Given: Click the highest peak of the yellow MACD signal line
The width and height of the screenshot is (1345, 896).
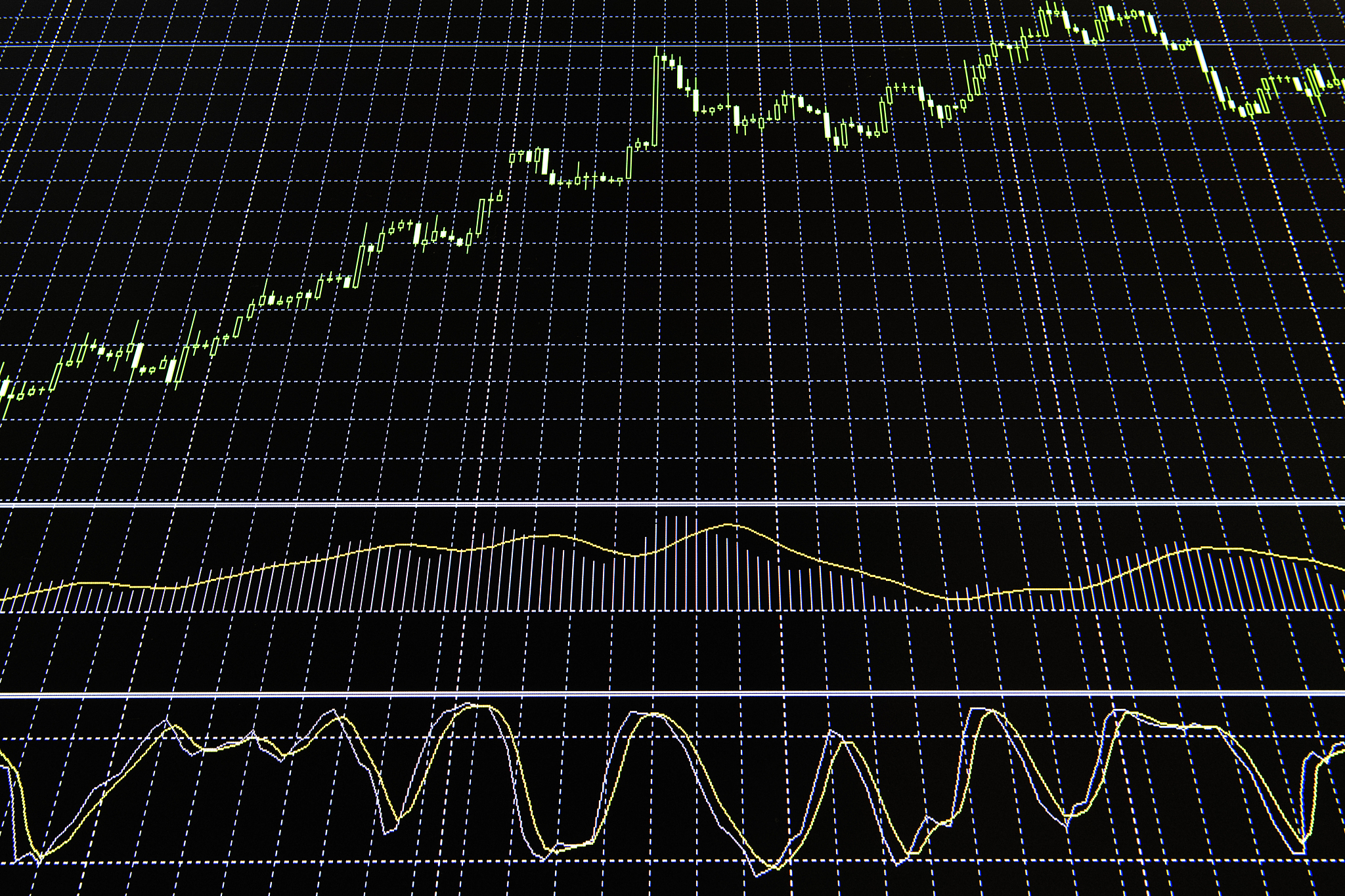Looking at the screenshot, I should pyautogui.click(x=728, y=524).
